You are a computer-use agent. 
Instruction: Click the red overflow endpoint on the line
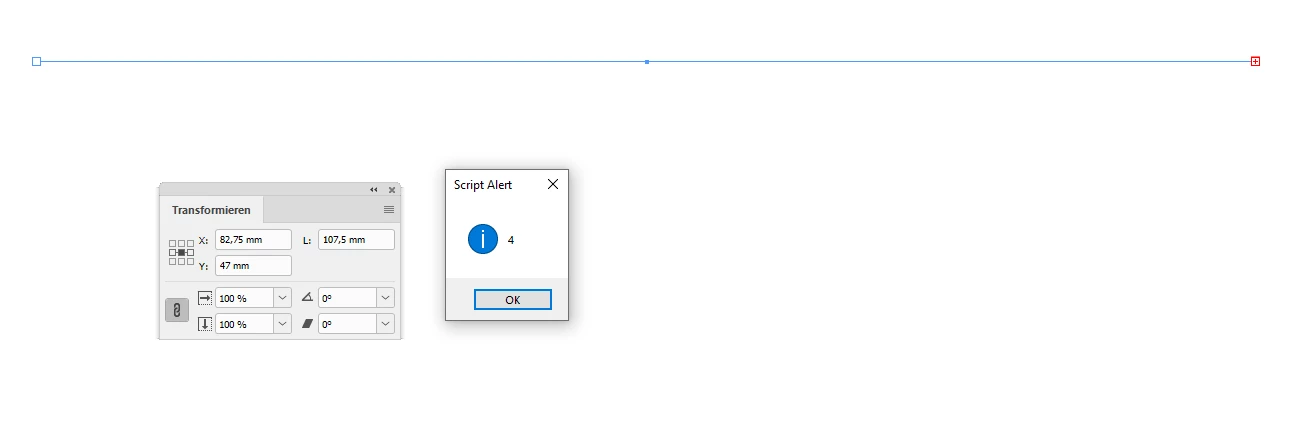pyautogui.click(x=1256, y=61)
